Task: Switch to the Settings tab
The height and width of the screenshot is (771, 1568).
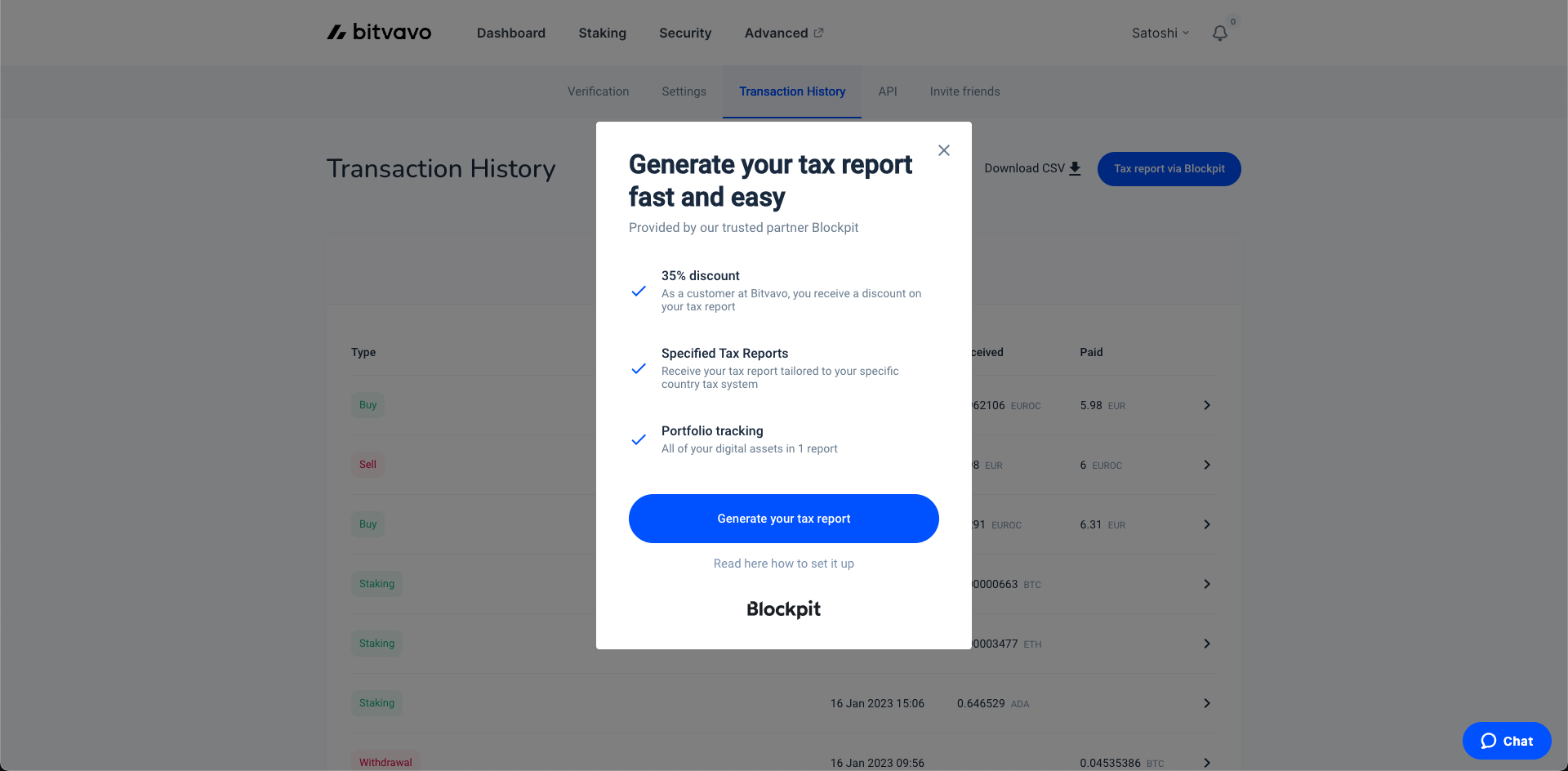Action: pos(684,91)
